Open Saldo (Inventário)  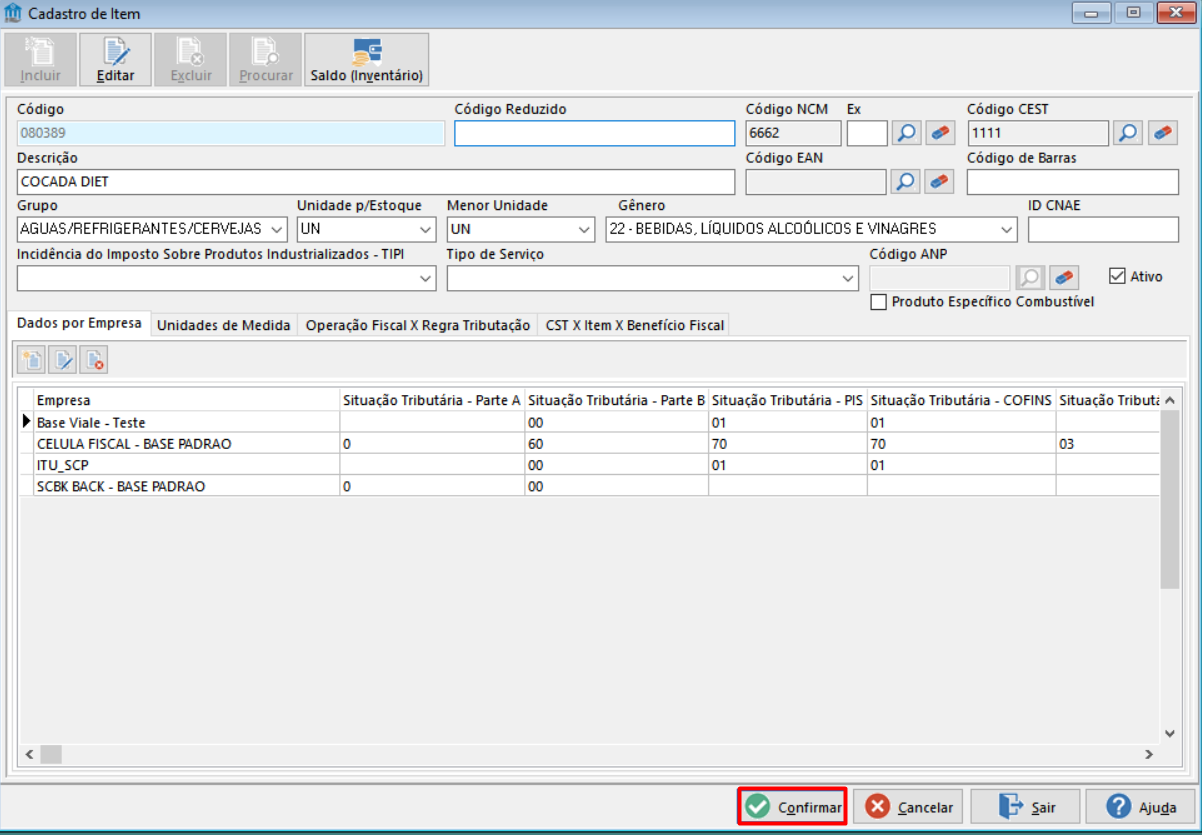[366, 60]
